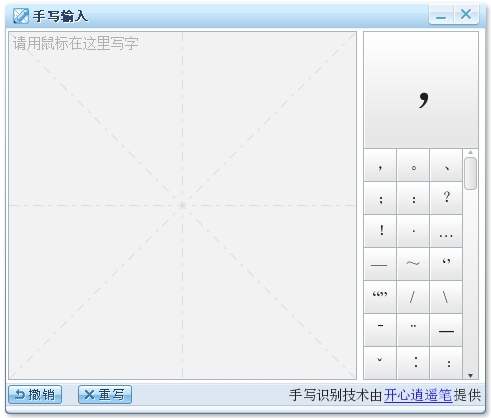This screenshot has height=418, width=491.
Task: Select the large comma candidate preview
Action: click(x=421, y=90)
